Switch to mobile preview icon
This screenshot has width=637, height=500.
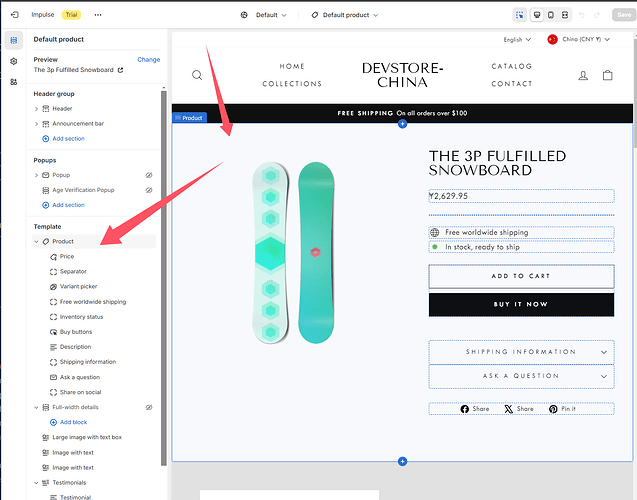pos(551,15)
